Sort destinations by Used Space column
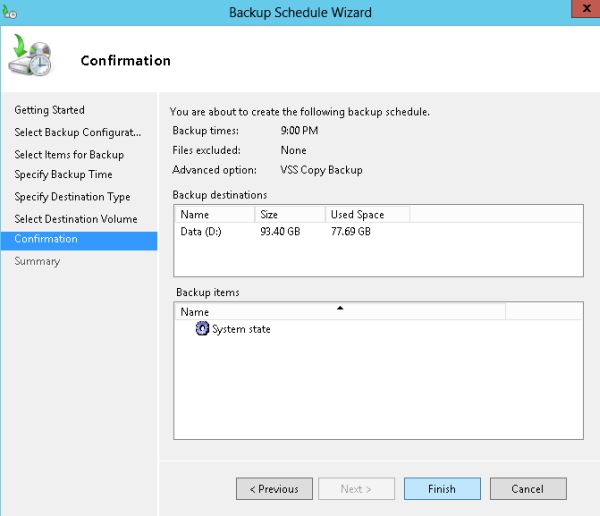This screenshot has width=600, height=516. pos(366,214)
